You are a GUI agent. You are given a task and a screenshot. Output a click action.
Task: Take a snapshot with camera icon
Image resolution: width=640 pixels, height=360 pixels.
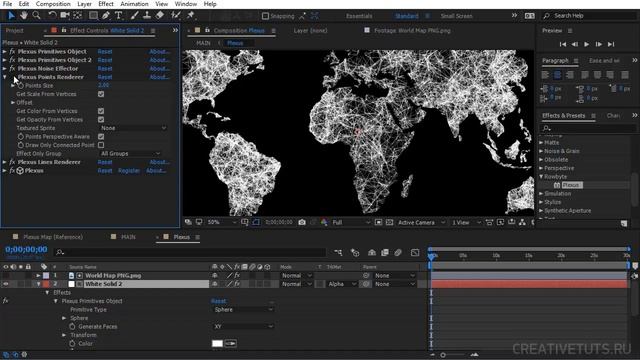[302, 222]
